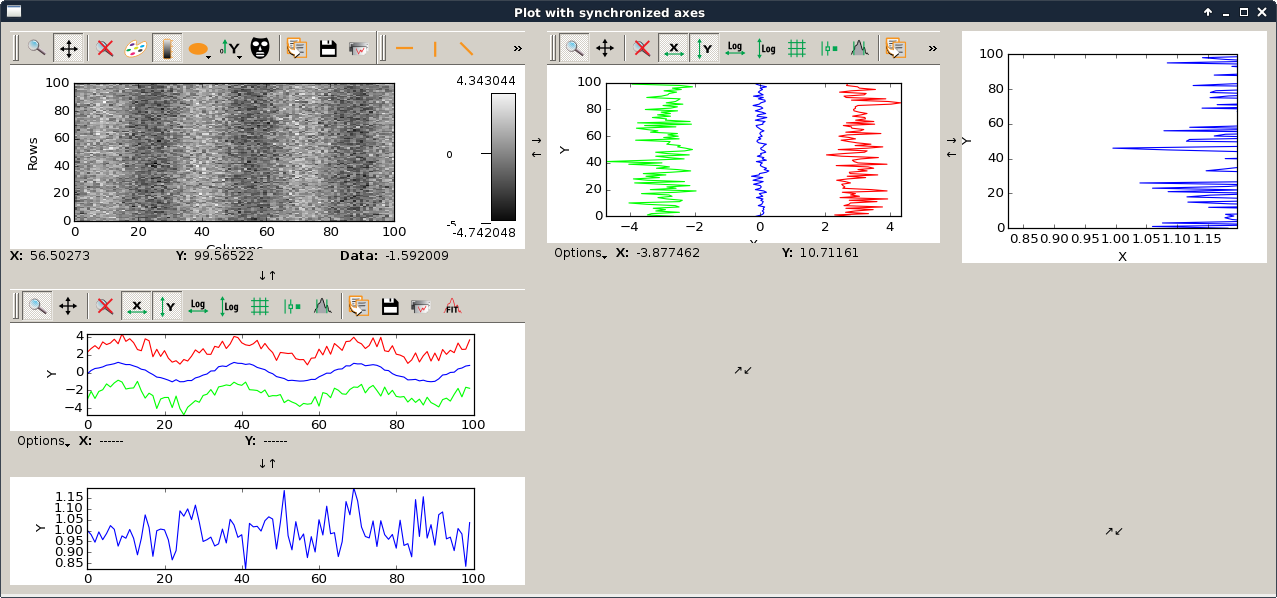This screenshot has width=1277, height=598.
Task: Copy the top-right curve plot to clipboard
Action: [895, 48]
